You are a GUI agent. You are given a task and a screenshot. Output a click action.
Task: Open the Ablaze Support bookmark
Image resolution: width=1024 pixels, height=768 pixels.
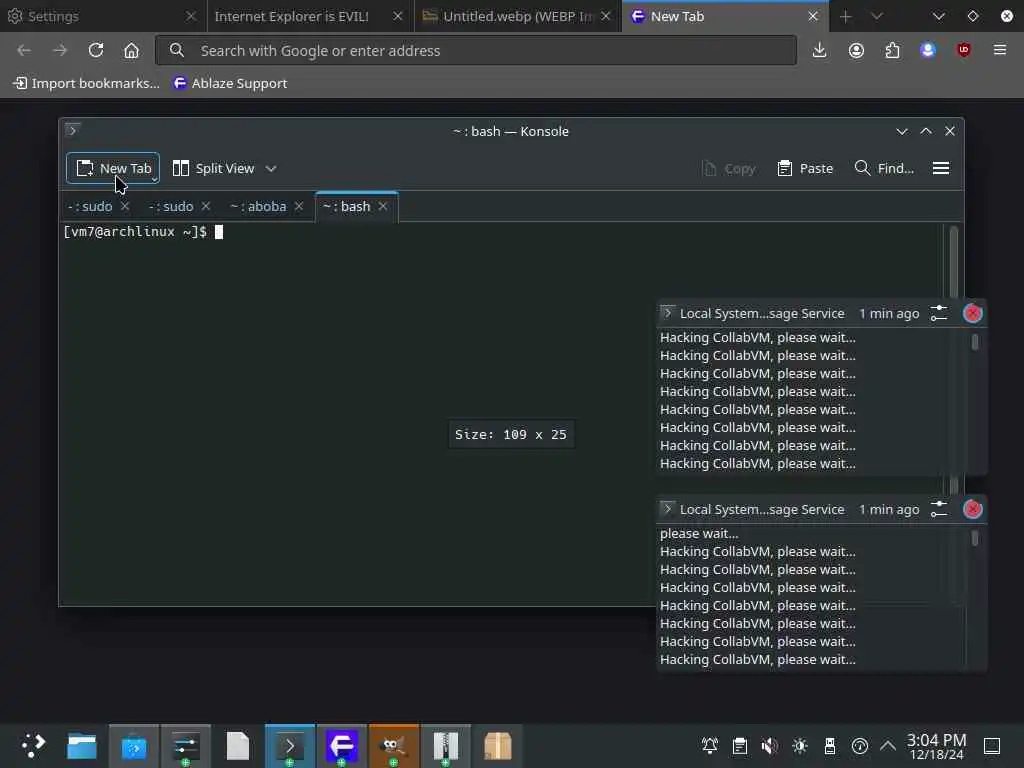(231, 83)
